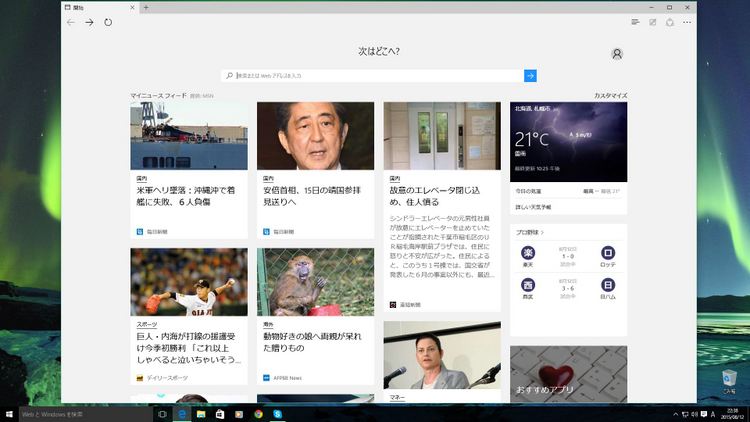750x422 pixels.
Task: Click the マネー category tag
Action: coord(397,398)
